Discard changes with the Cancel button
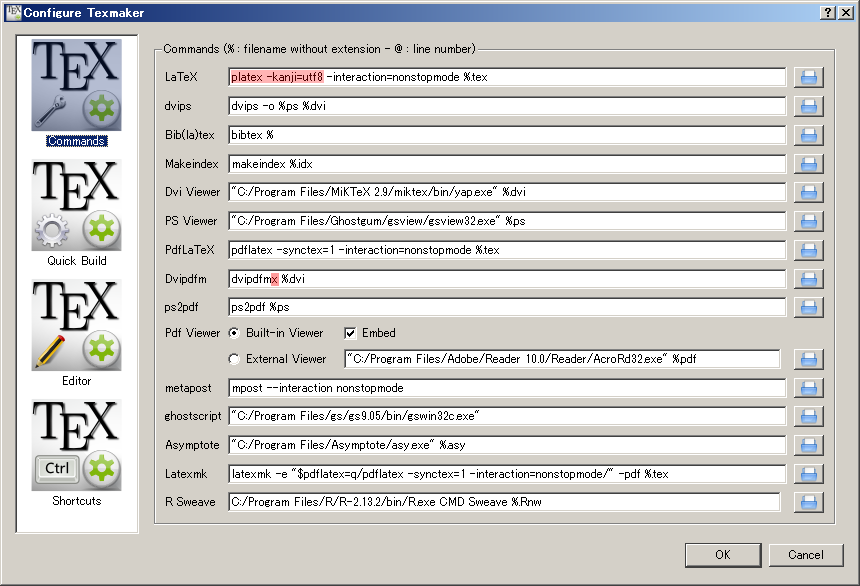This screenshot has width=860, height=586. pyautogui.click(x=806, y=555)
